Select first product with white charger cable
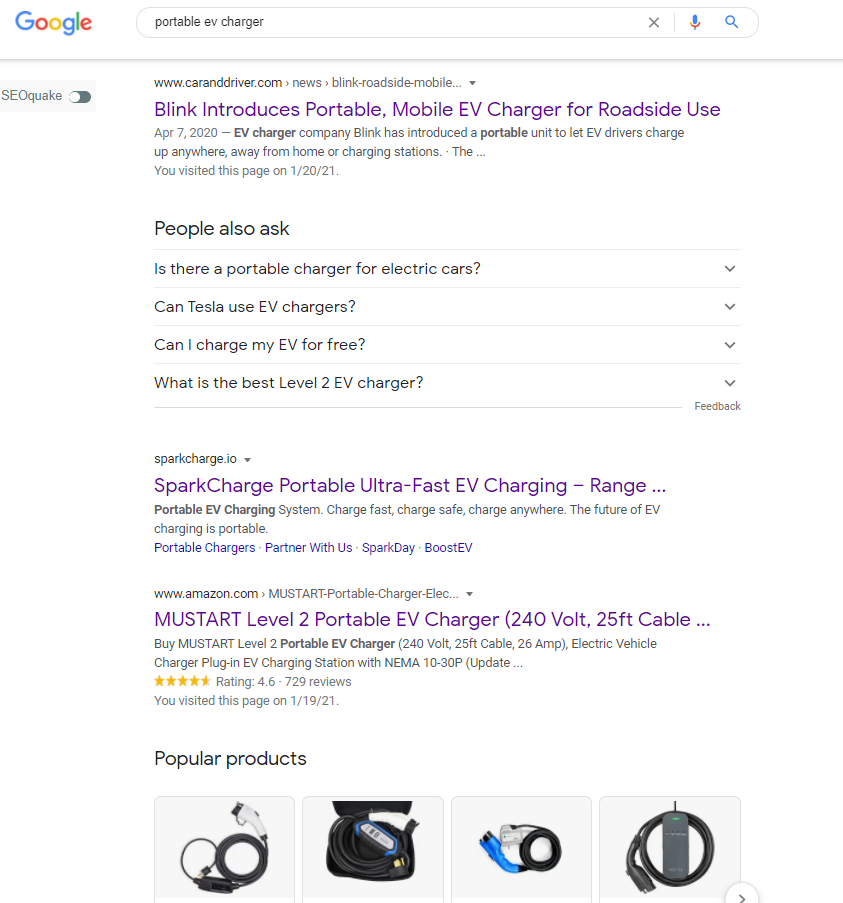The image size is (843, 903). (x=225, y=849)
